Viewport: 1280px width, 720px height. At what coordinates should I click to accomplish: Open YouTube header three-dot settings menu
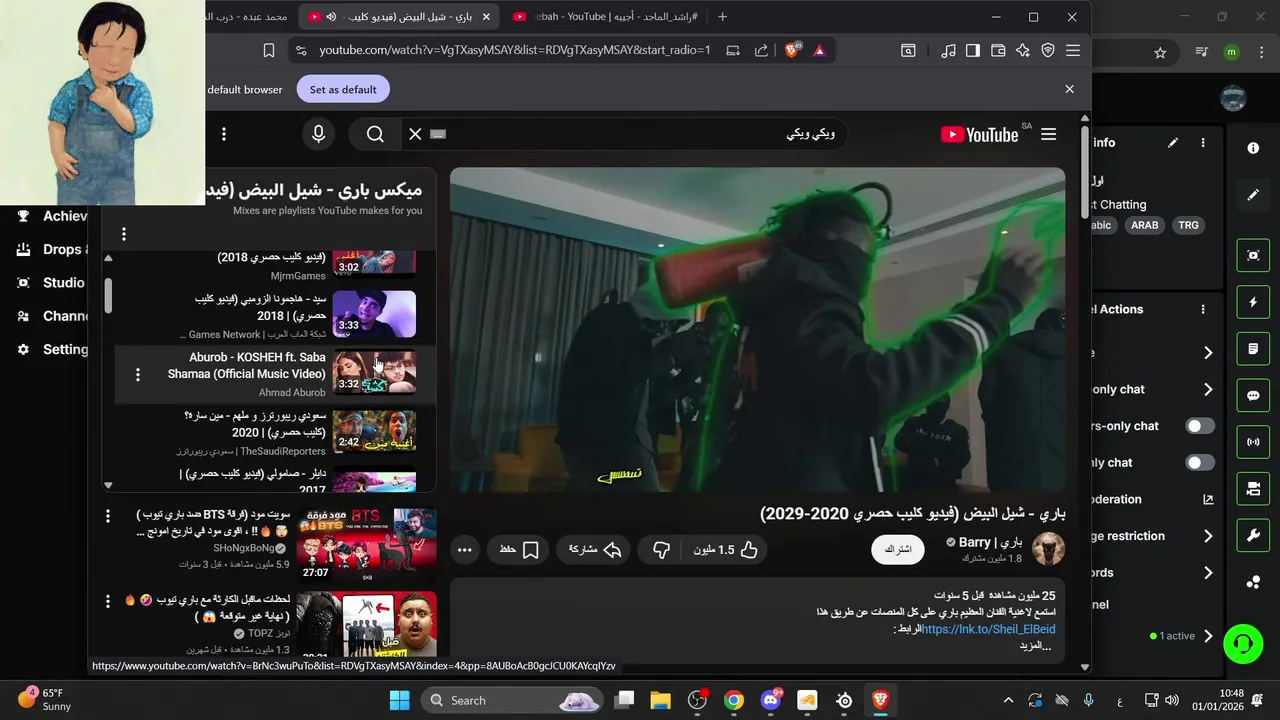(x=224, y=134)
